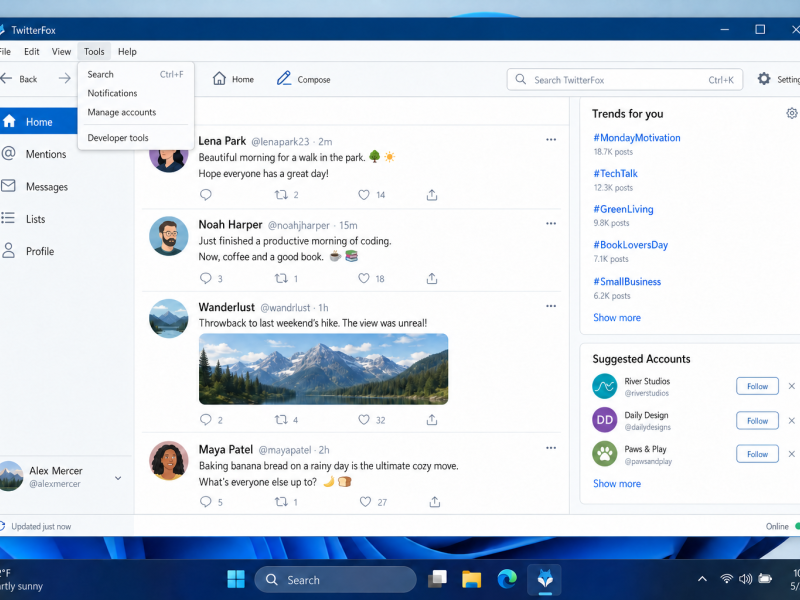Retweet Lena Park's post
Image resolution: width=800 pixels, height=600 pixels.
pyautogui.click(x=281, y=194)
